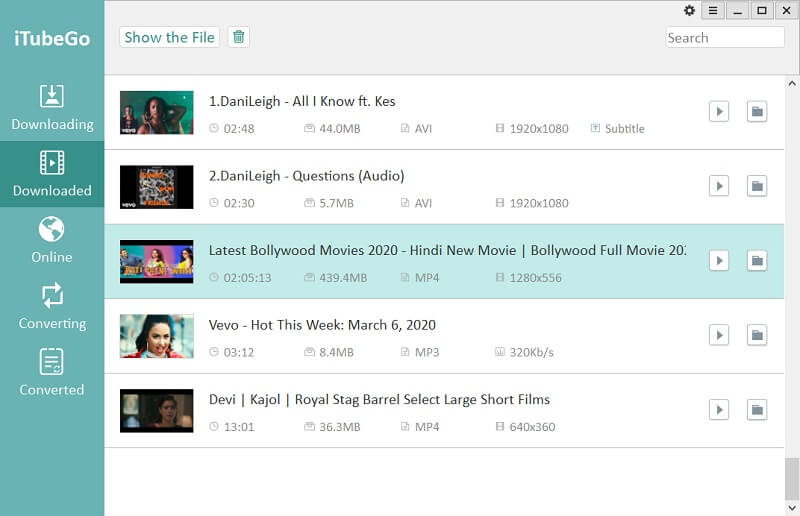
Task: Open the hamburger menu icon
Action: coord(713,10)
